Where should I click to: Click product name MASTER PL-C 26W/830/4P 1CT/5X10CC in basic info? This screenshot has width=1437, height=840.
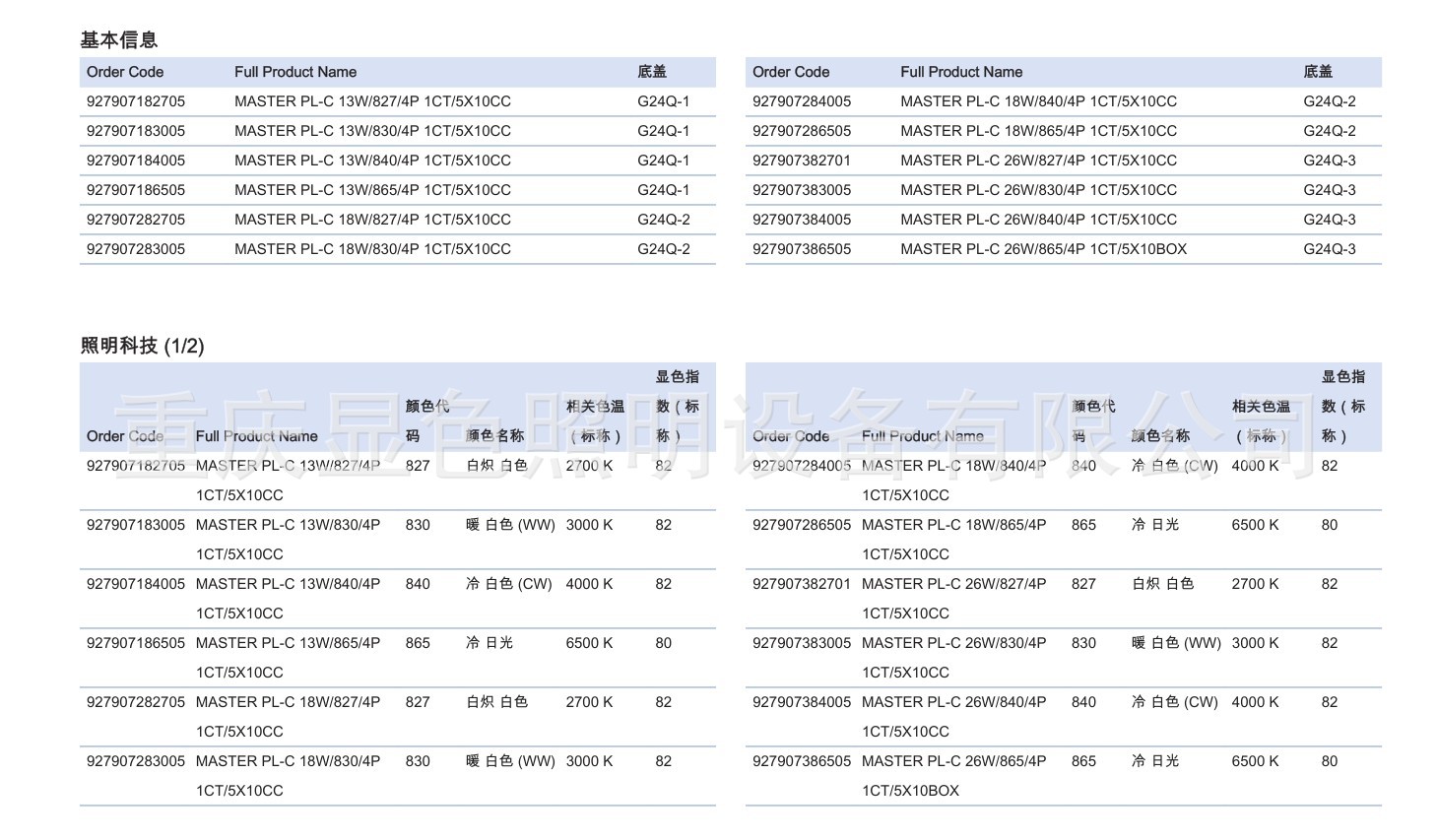tap(1038, 190)
